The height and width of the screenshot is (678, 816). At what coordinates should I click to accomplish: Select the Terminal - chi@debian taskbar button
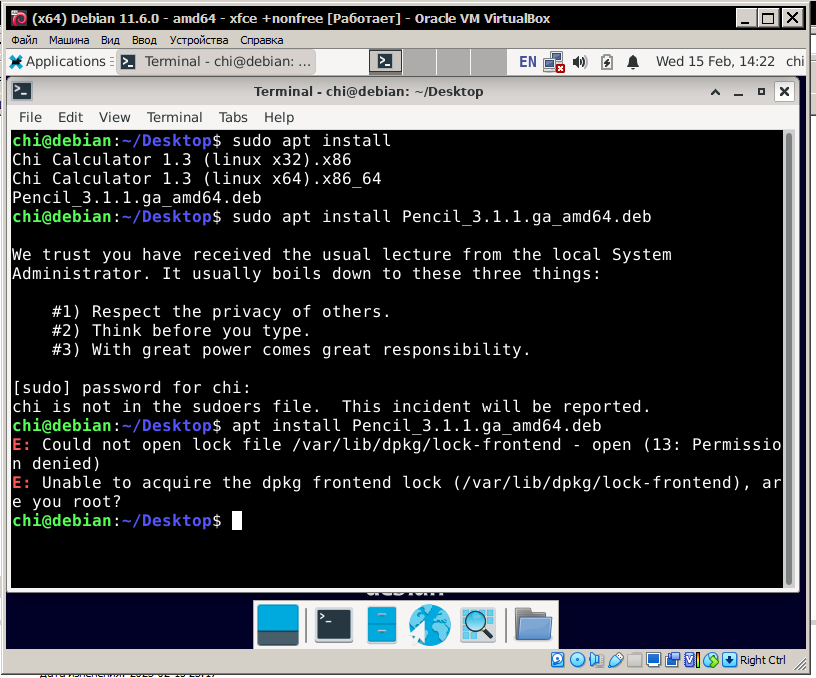tap(216, 62)
